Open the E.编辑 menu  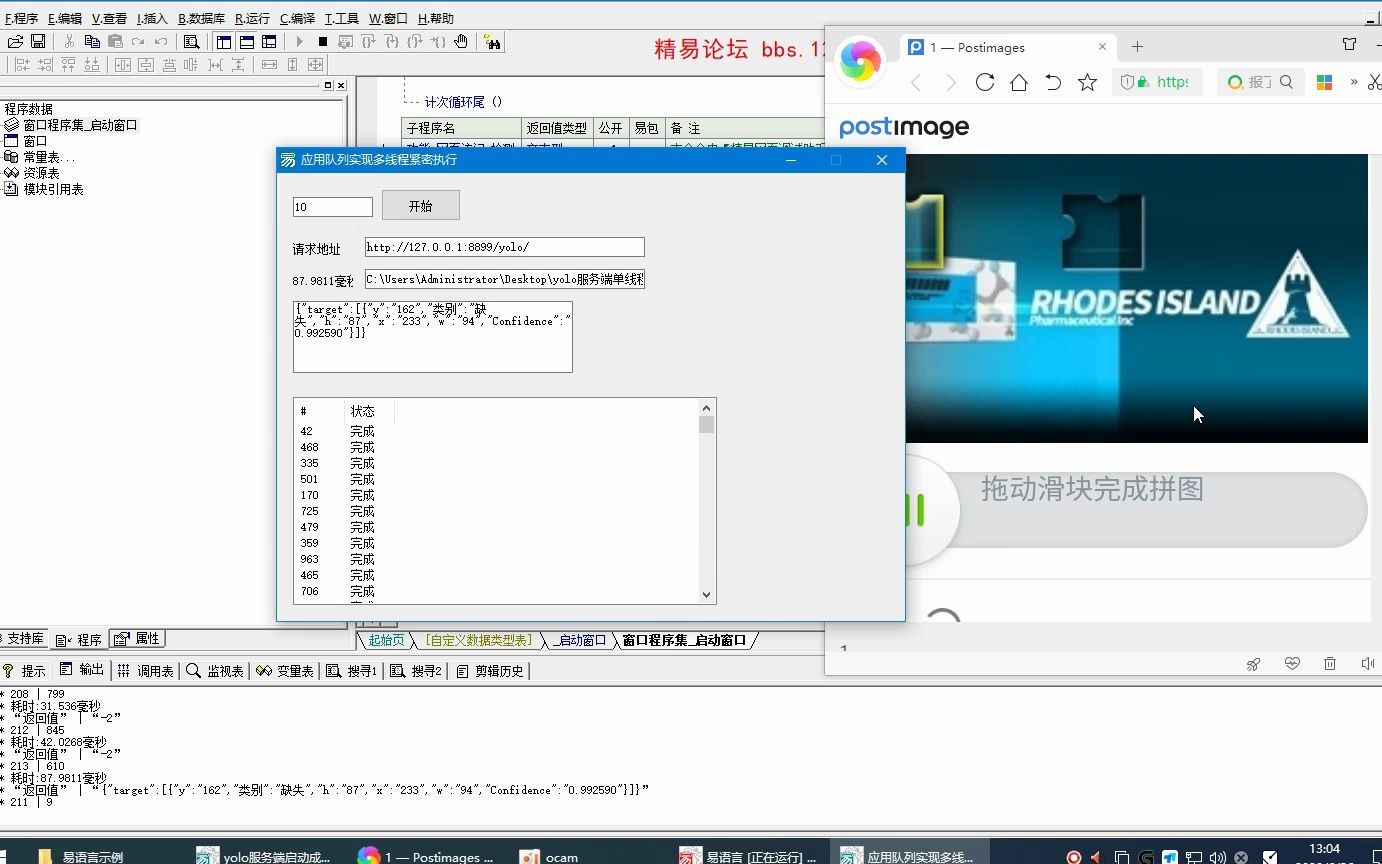tap(65, 18)
